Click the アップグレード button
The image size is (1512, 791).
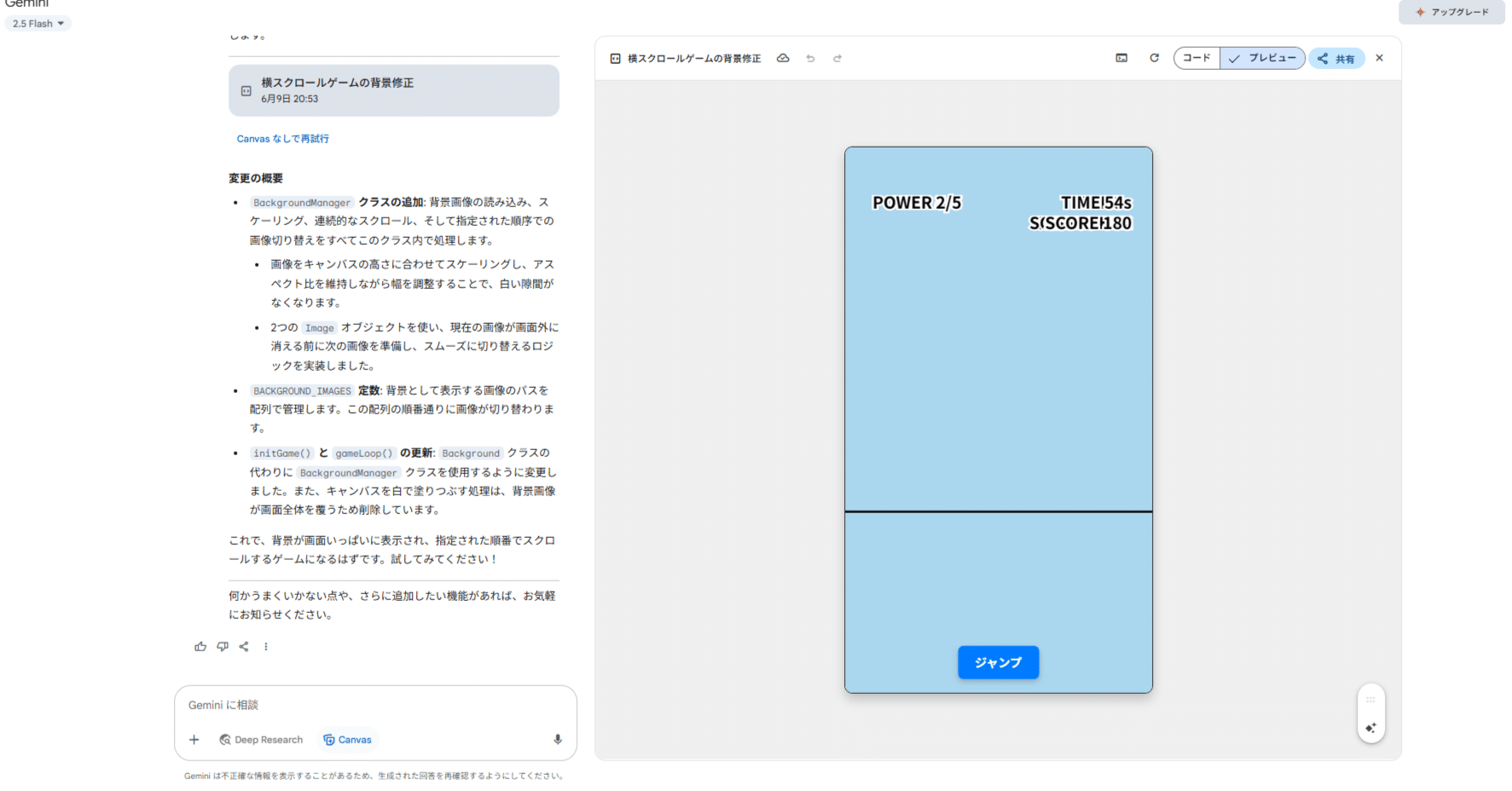(1451, 12)
